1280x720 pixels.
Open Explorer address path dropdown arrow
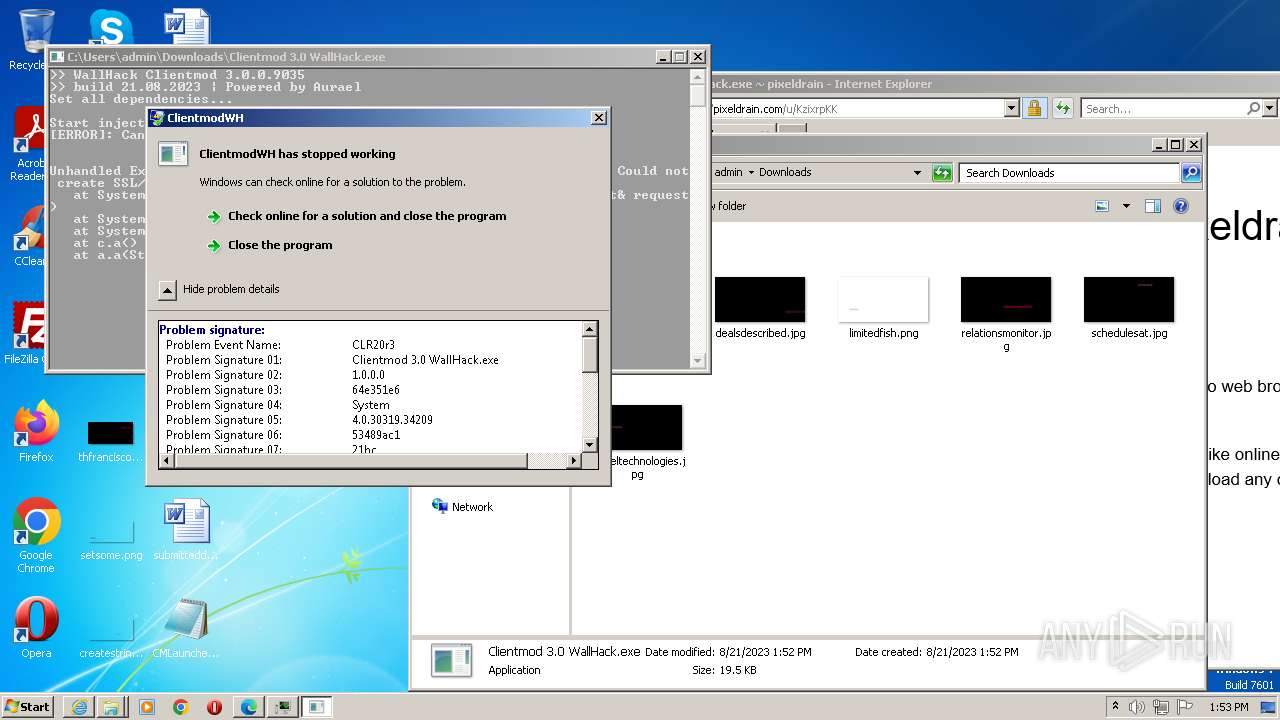click(x=917, y=173)
